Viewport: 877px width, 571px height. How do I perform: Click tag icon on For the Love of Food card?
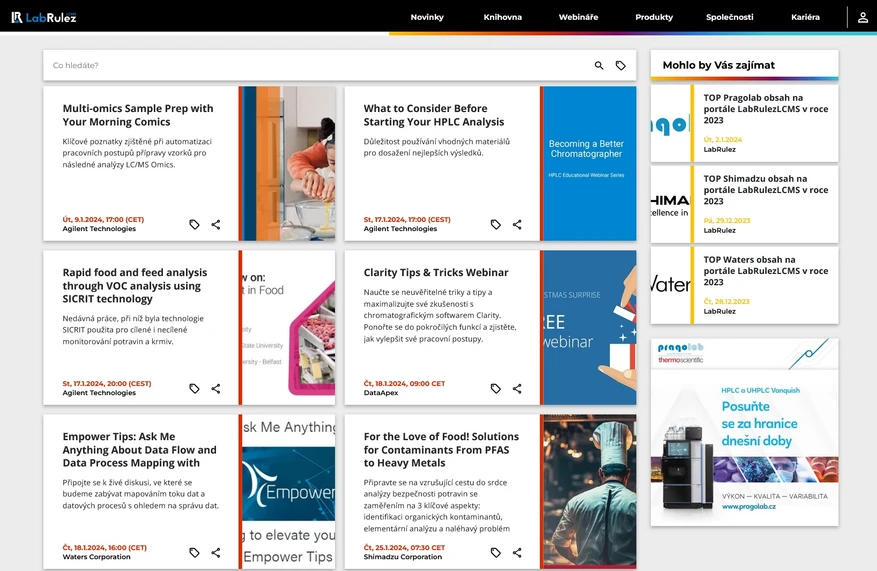pyautogui.click(x=496, y=553)
